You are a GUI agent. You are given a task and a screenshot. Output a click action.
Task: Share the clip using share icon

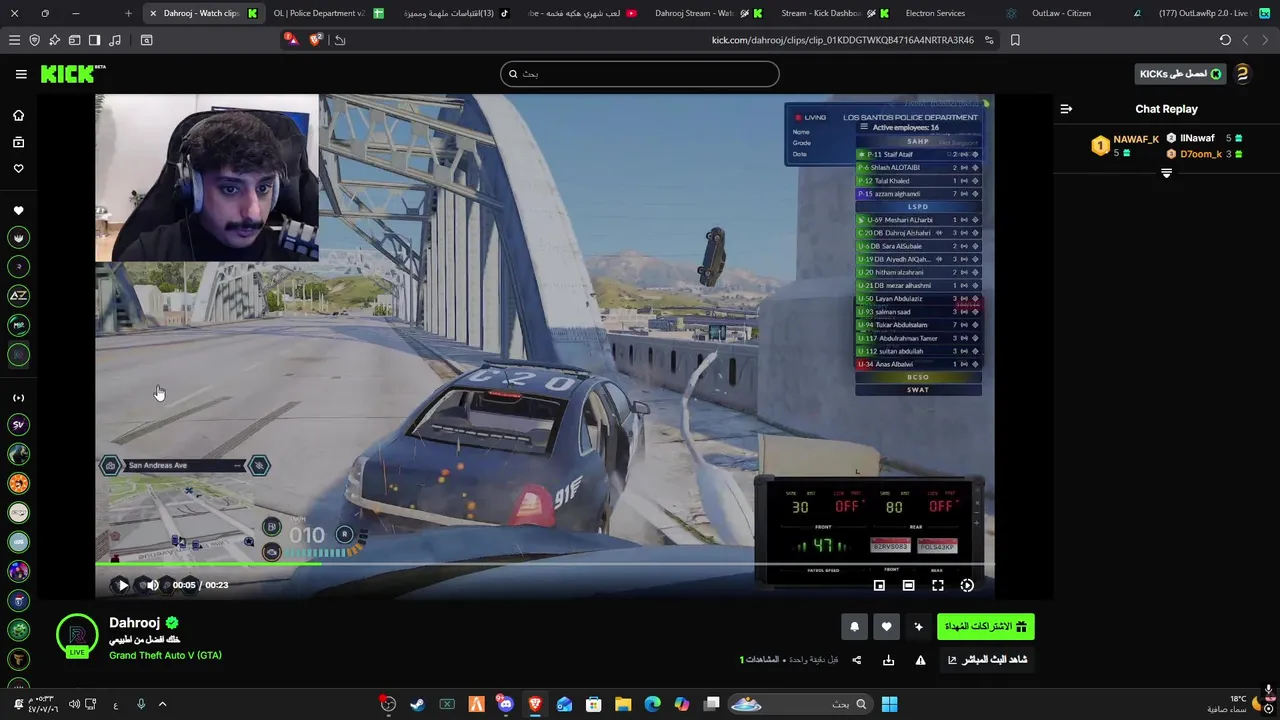[856, 660]
